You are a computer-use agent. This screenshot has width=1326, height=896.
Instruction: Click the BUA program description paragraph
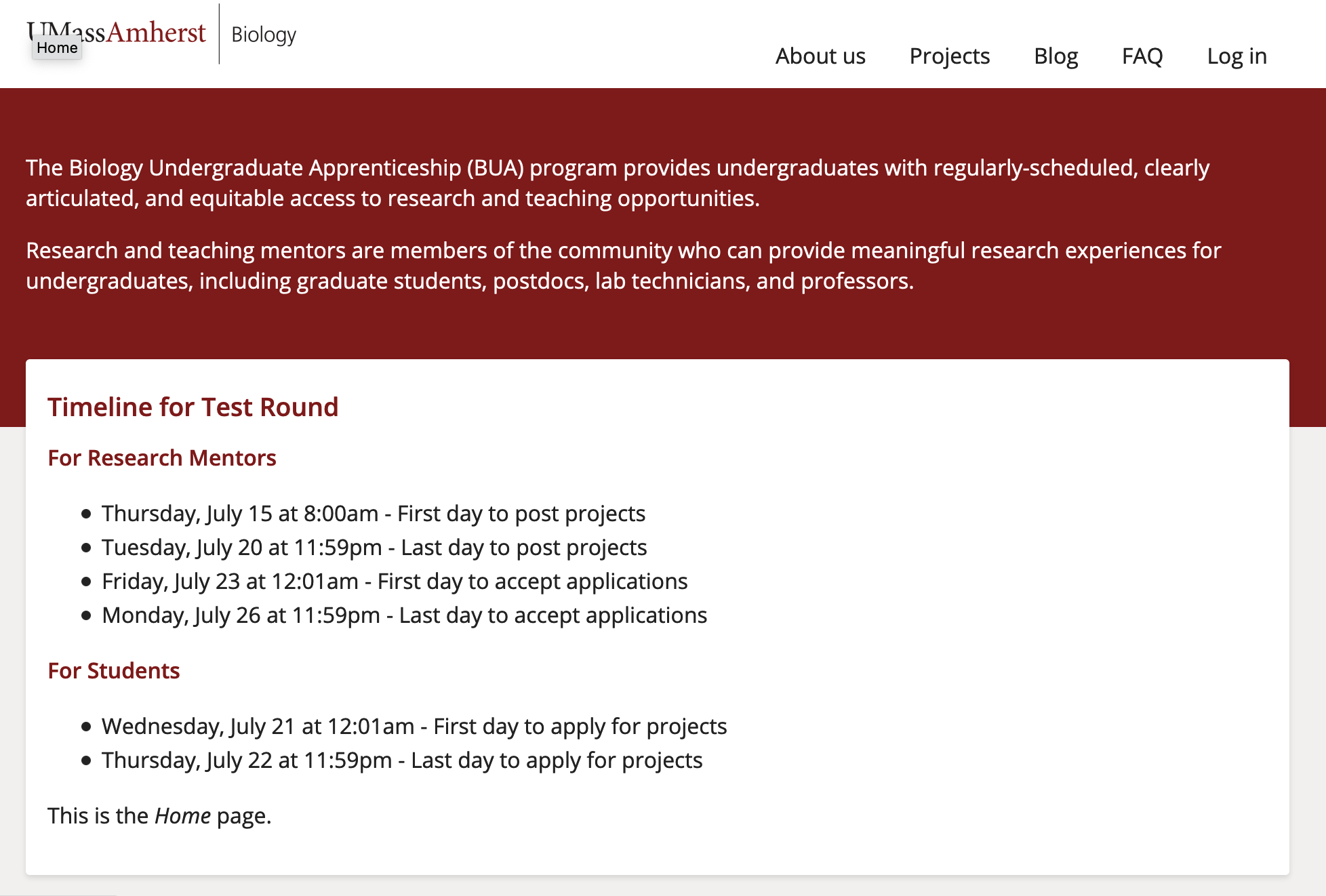coord(617,183)
